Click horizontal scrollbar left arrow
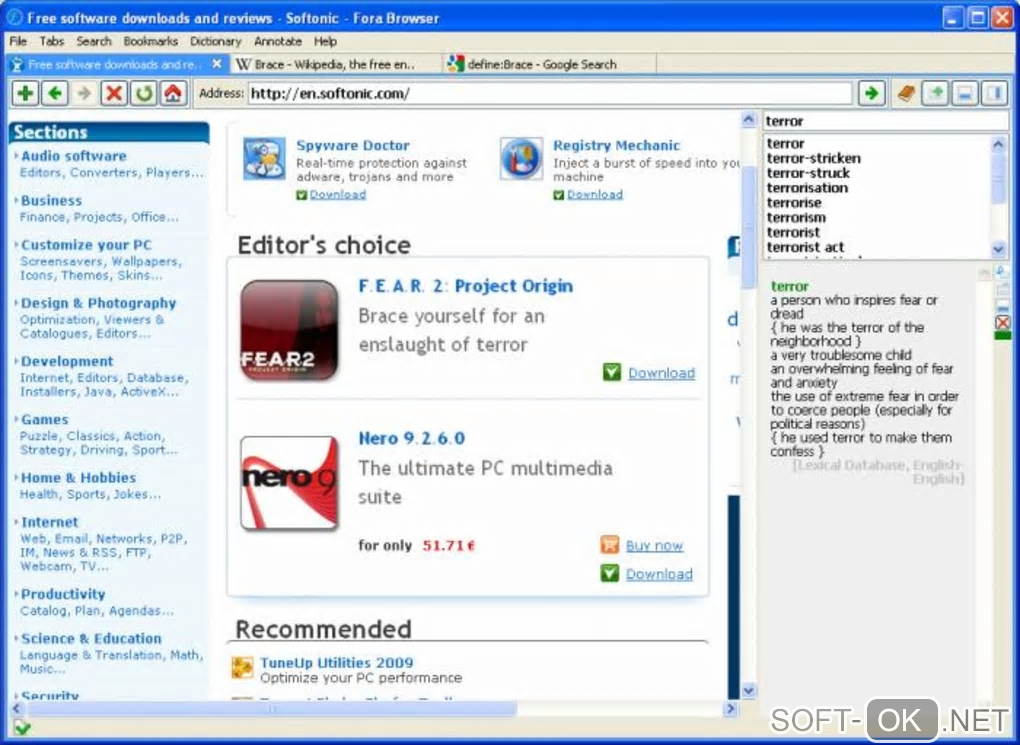Image resolution: width=1020 pixels, height=745 pixels. (x=16, y=709)
